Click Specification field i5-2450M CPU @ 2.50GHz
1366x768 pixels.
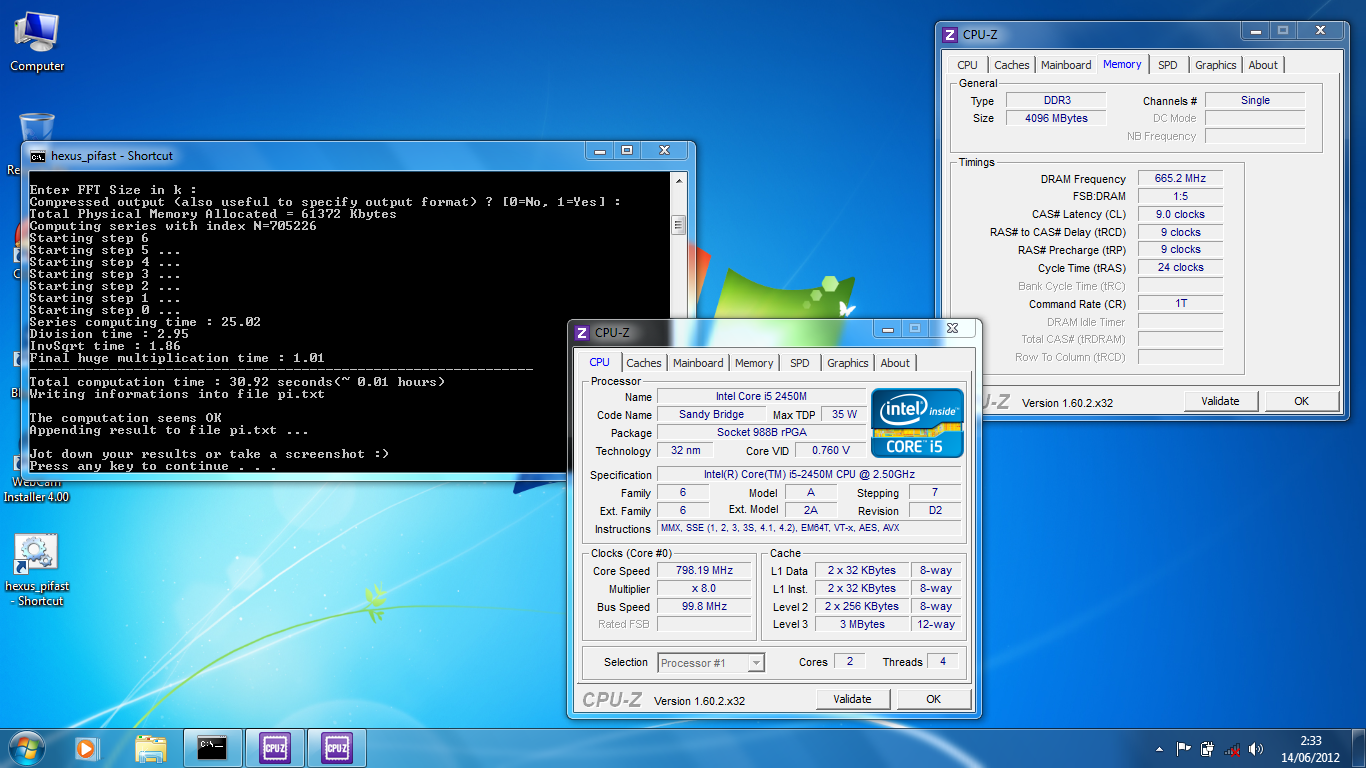(x=809, y=474)
